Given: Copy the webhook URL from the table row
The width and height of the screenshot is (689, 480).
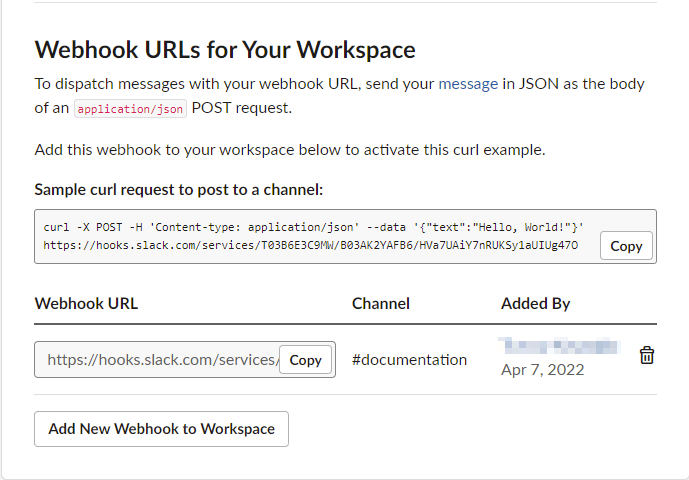Looking at the screenshot, I should [x=305, y=360].
